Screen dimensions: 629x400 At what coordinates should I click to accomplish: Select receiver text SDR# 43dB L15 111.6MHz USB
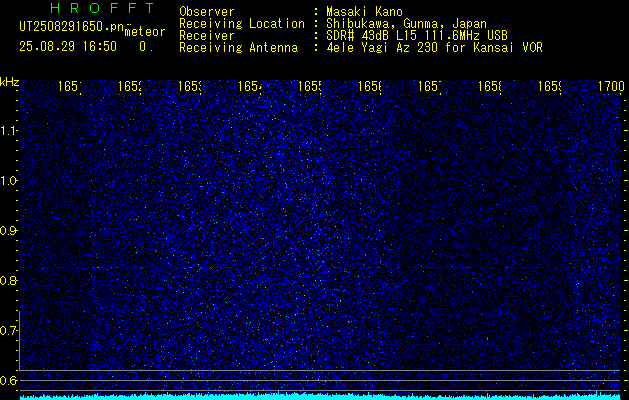point(417,36)
